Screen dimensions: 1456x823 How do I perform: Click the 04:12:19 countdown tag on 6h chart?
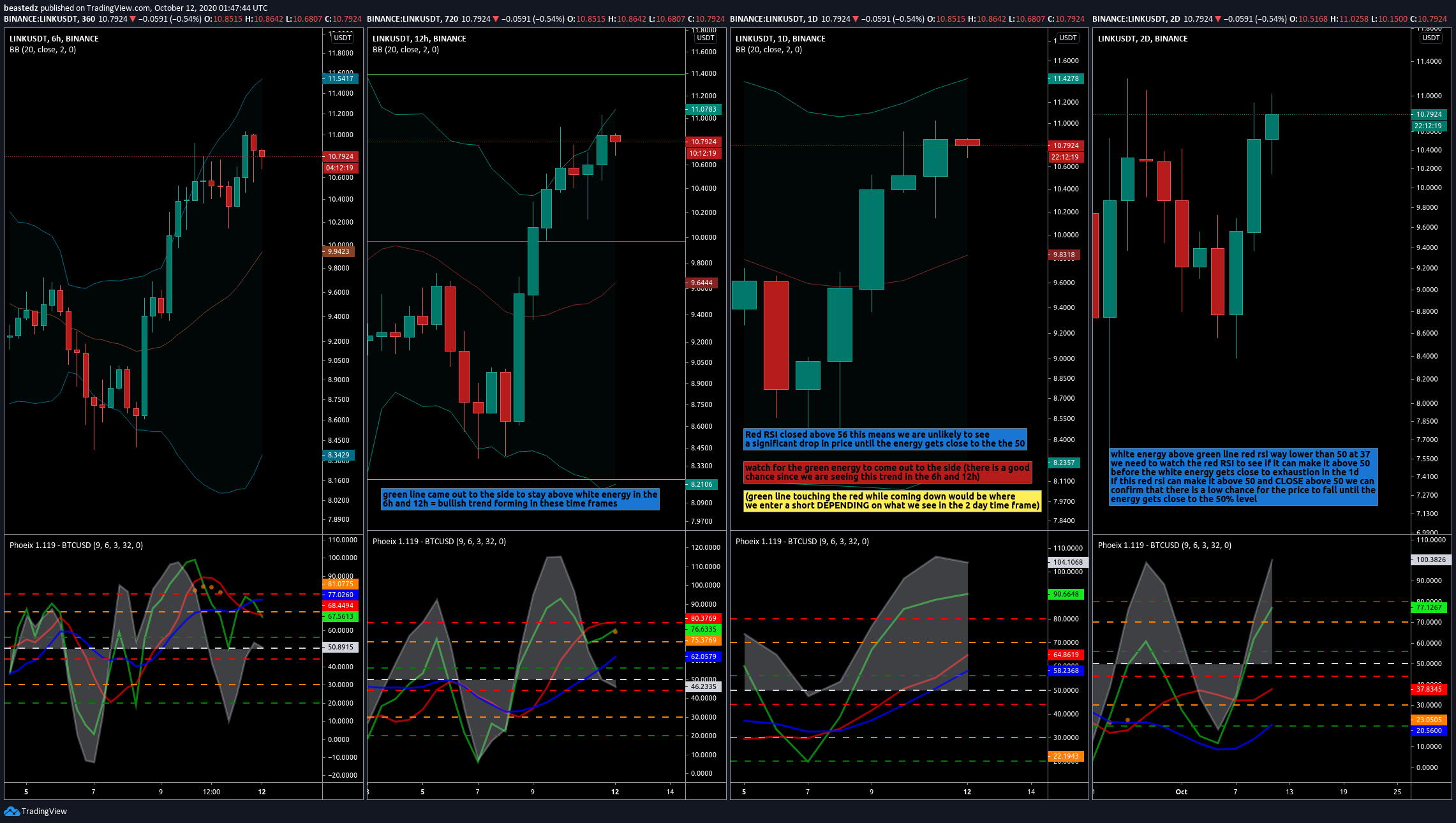click(x=341, y=168)
